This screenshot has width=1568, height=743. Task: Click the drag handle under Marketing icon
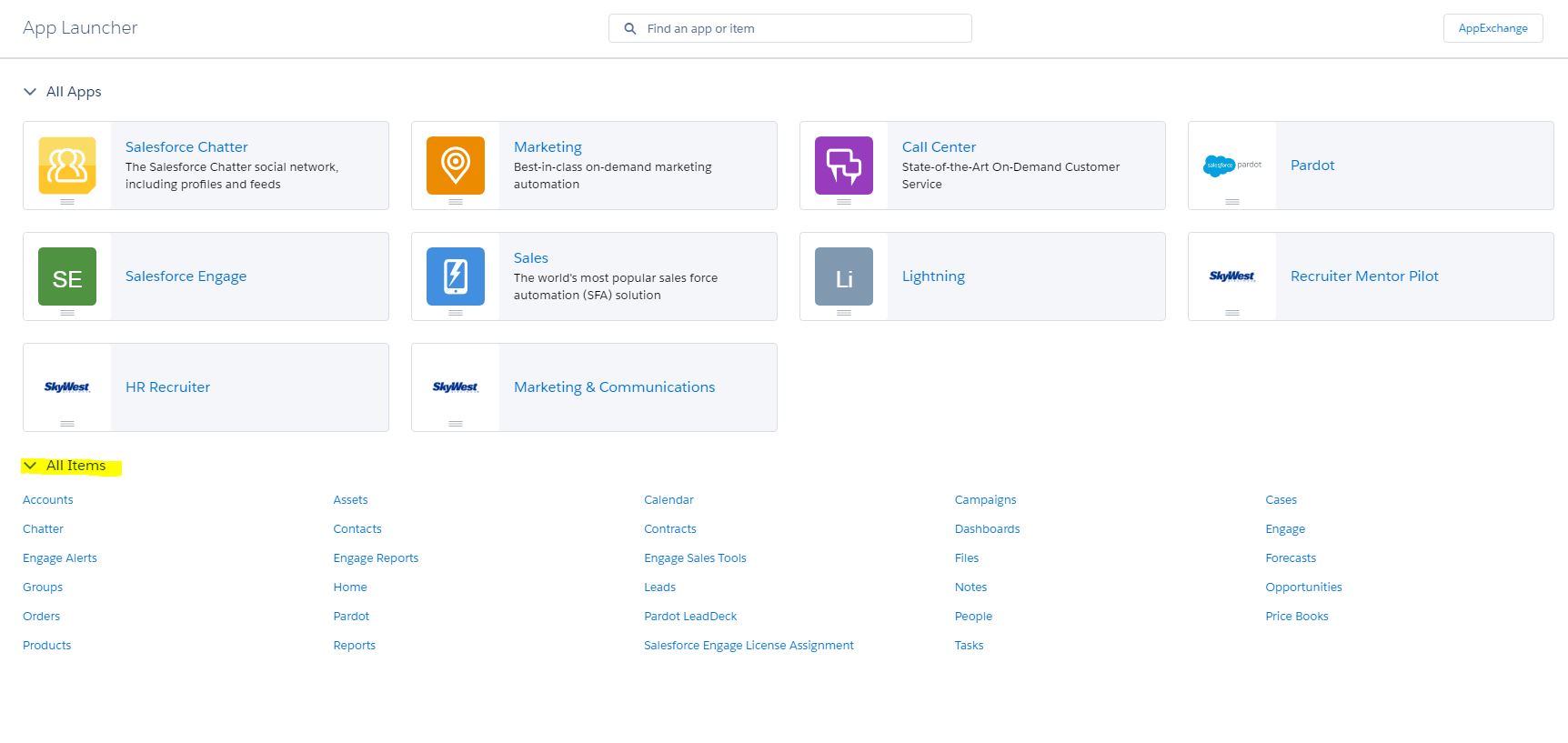(456, 202)
